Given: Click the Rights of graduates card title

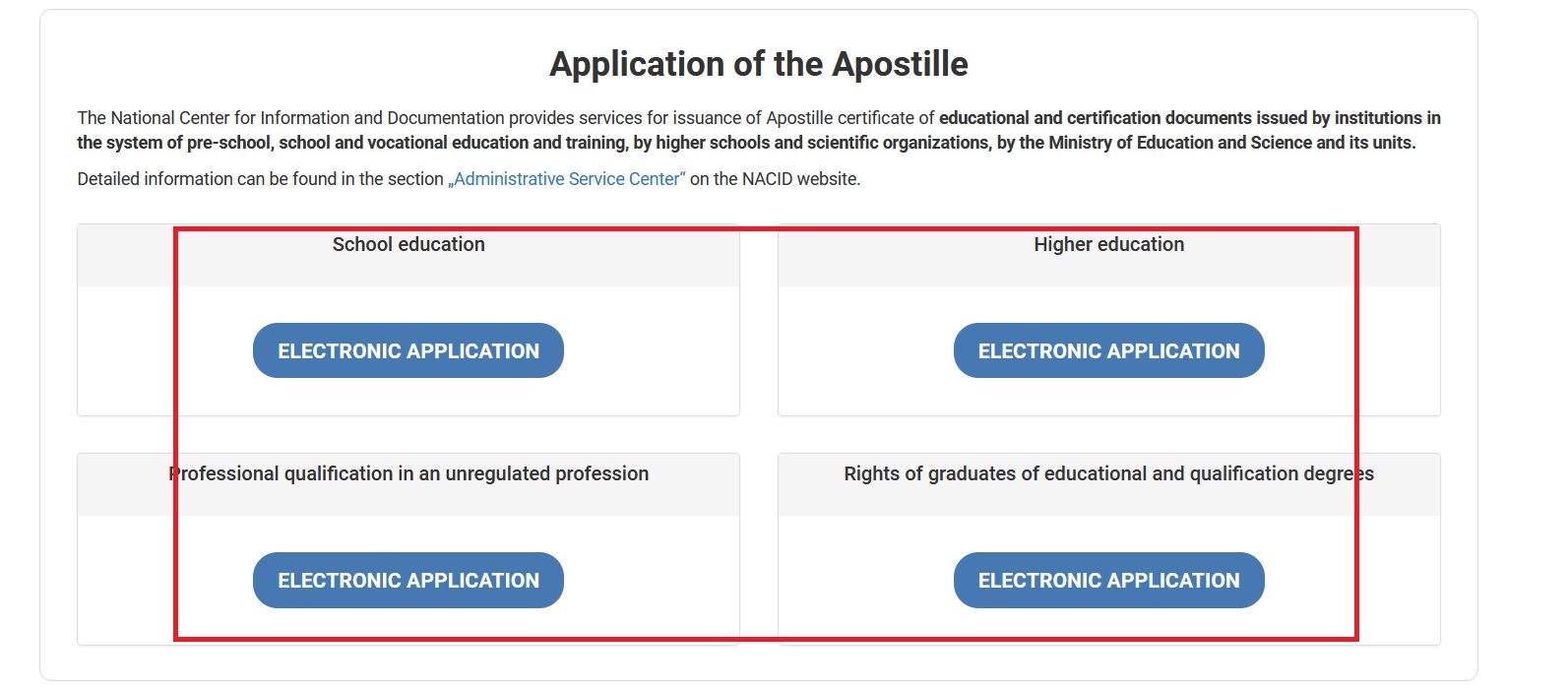Looking at the screenshot, I should click(x=1108, y=474).
